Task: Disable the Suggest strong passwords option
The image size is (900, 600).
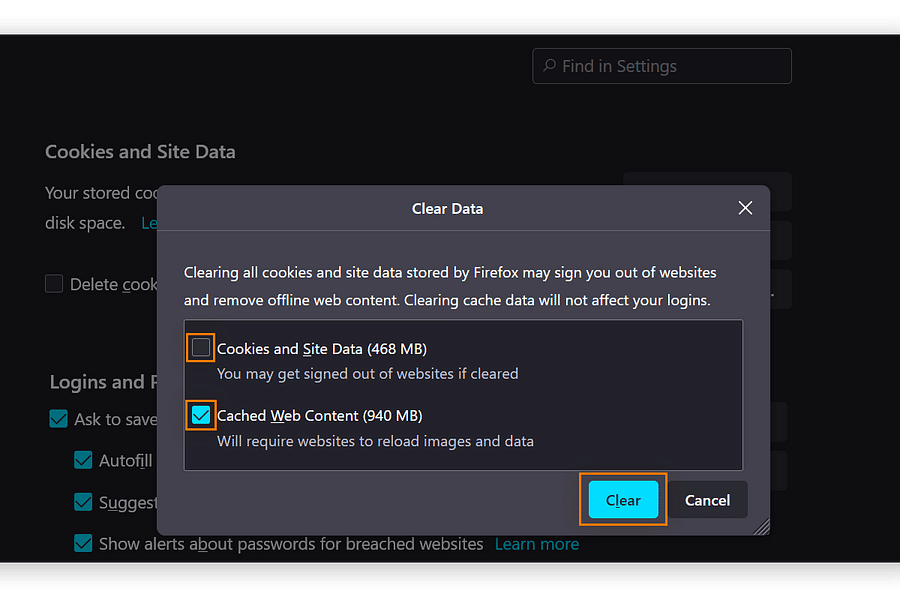Action: [82, 502]
